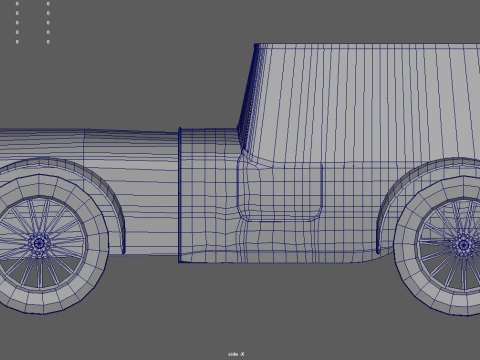The width and height of the screenshot is (480, 360).
Task: Click the 'side -X' camera label
Action: pos(236,354)
